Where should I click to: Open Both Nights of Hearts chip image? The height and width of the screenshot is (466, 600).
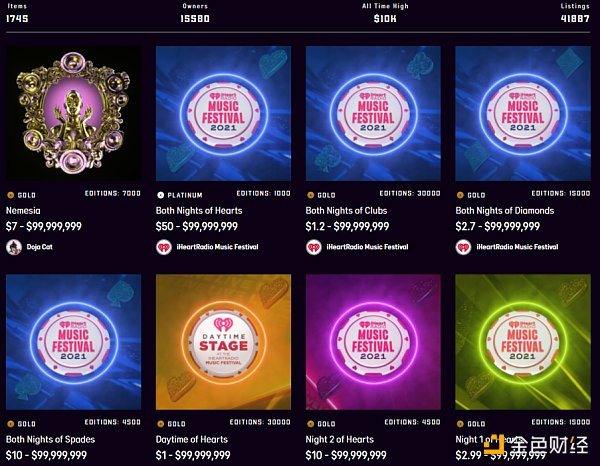(223, 114)
